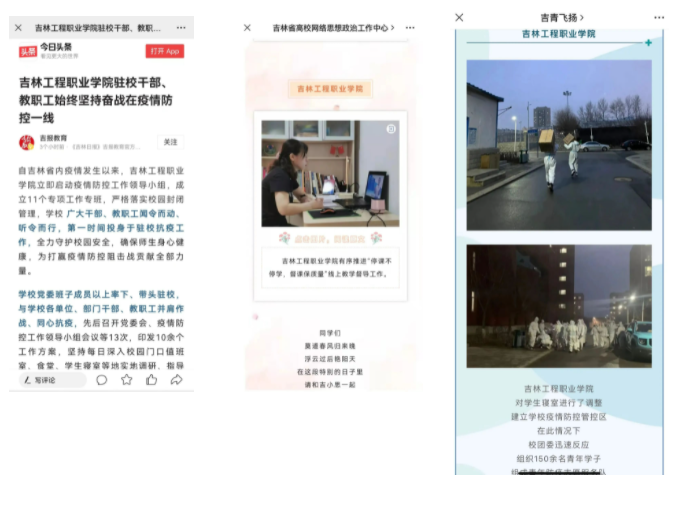Tap the teal plus icon beside heading
680x526 pixels.
point(648,42)
